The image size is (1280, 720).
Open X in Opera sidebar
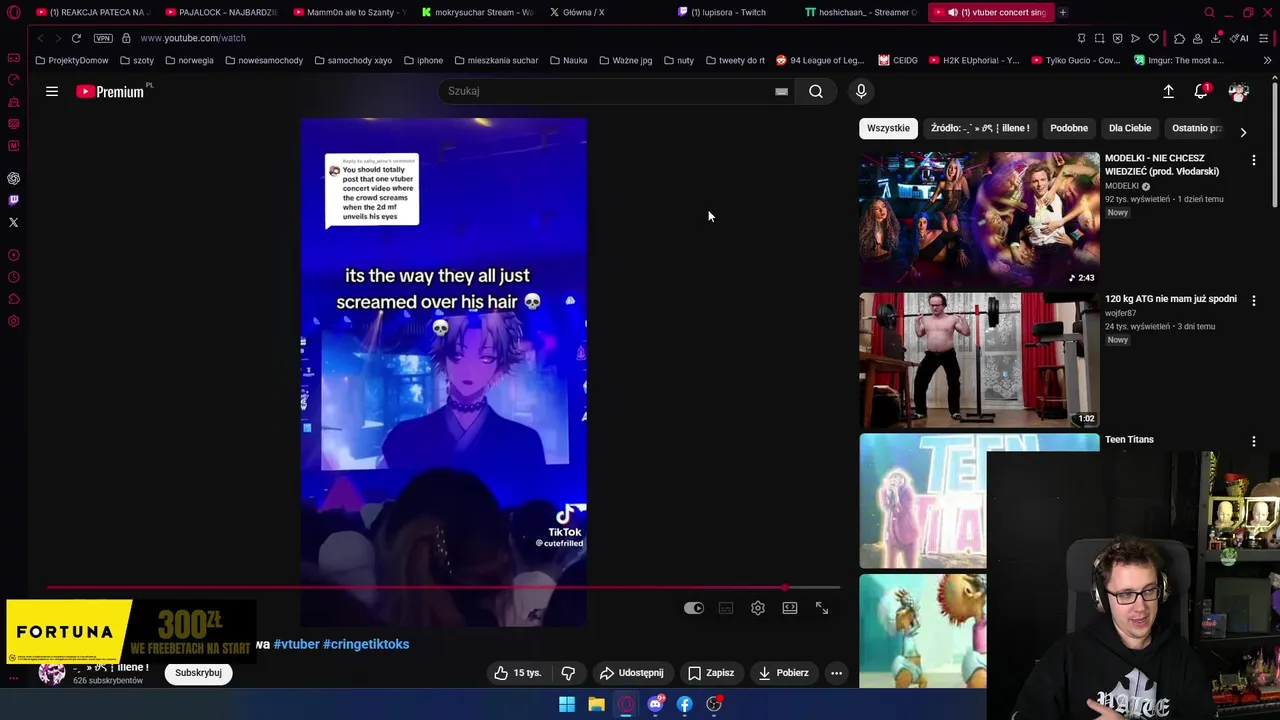[13, 222]
